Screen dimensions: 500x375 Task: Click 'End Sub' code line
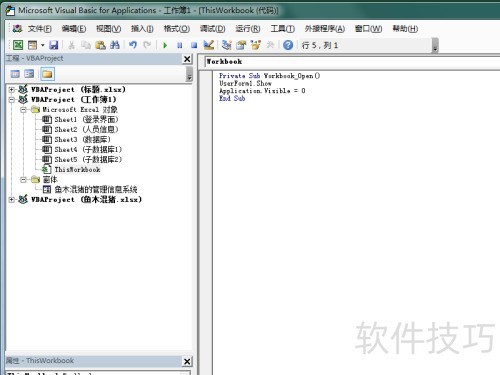(x=232, y=98)
